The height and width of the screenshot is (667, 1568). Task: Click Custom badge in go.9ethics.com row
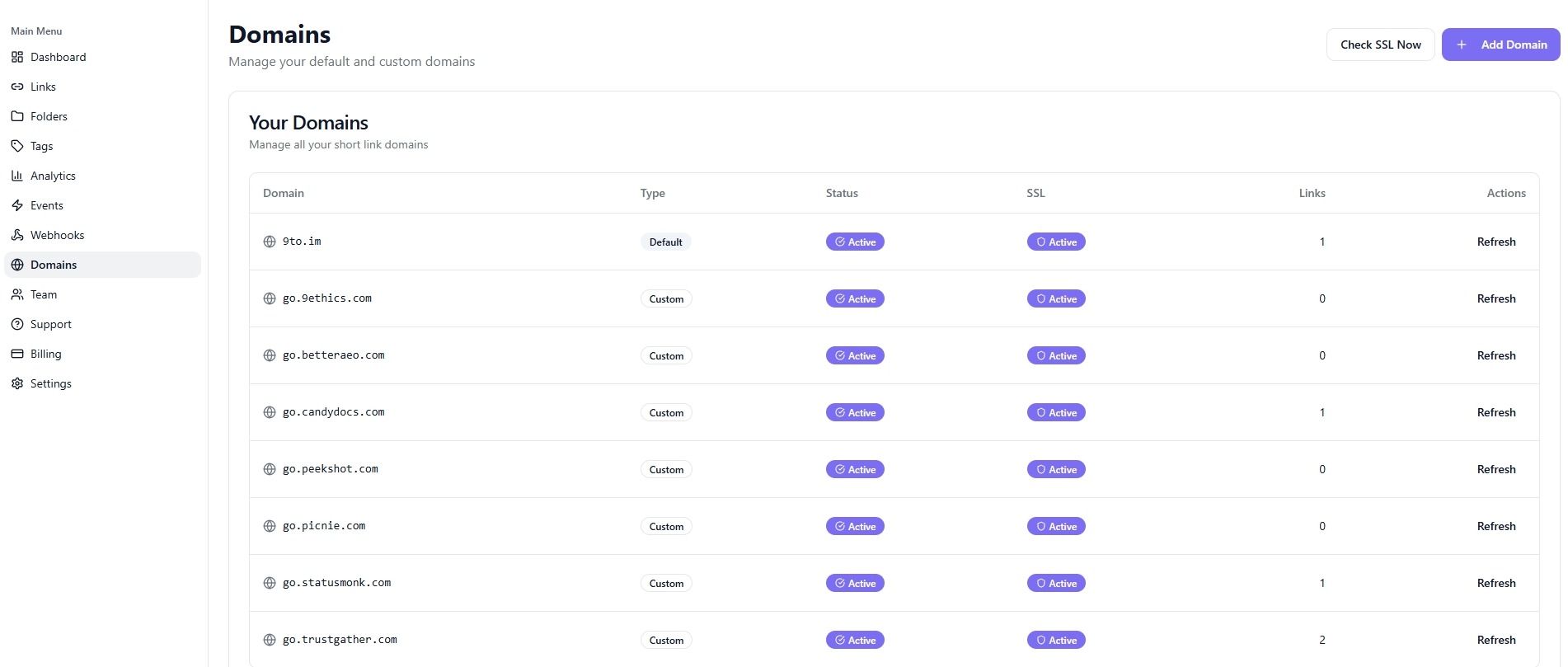coord(666,298)
